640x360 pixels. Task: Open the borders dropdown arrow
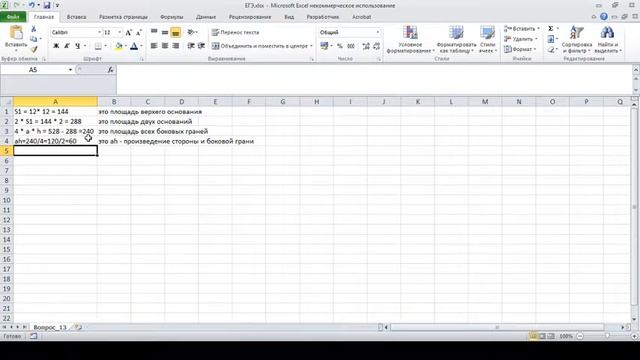(106, 46)
